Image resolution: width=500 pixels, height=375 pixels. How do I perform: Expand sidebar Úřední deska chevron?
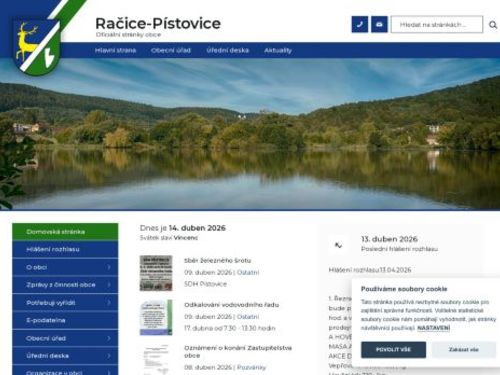click(109, 356)
